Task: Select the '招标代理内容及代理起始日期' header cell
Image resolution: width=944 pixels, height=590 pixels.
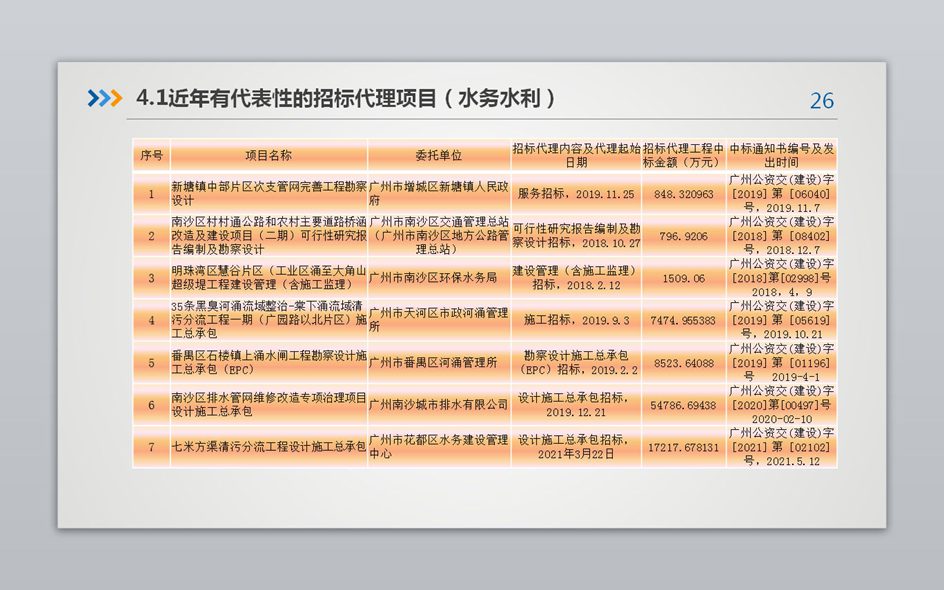Action: [x=576, y=155]
